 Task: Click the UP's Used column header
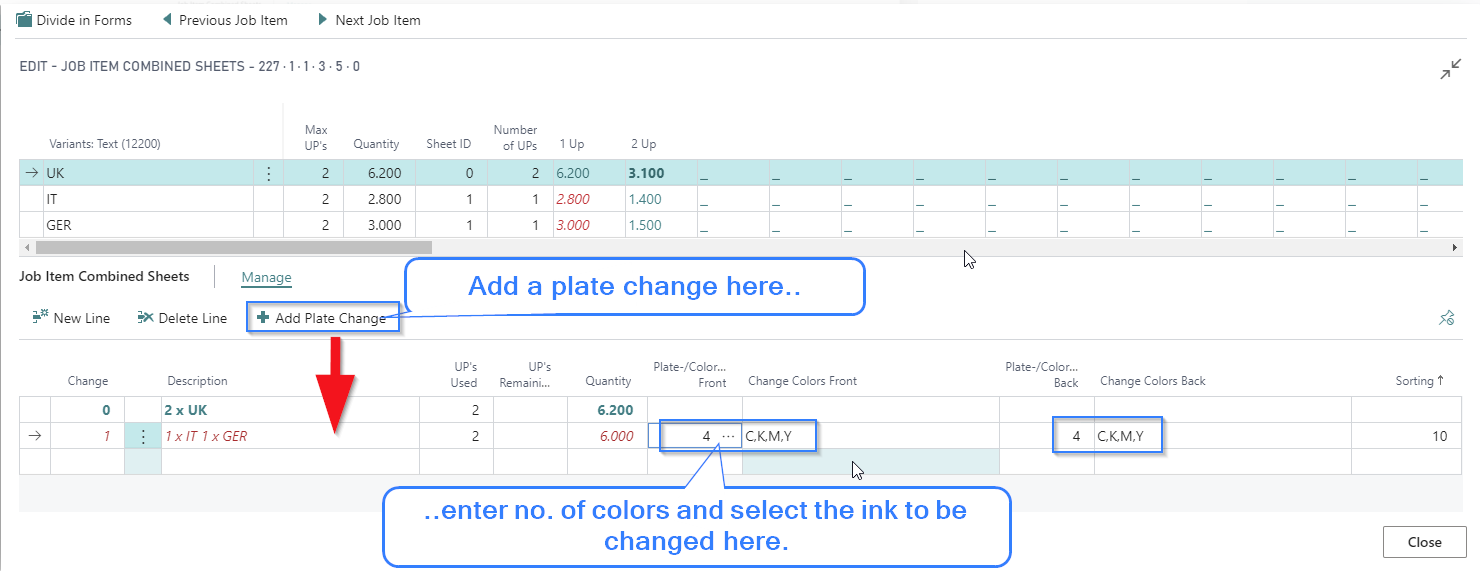pyautogui.click(x=465, y=374)
